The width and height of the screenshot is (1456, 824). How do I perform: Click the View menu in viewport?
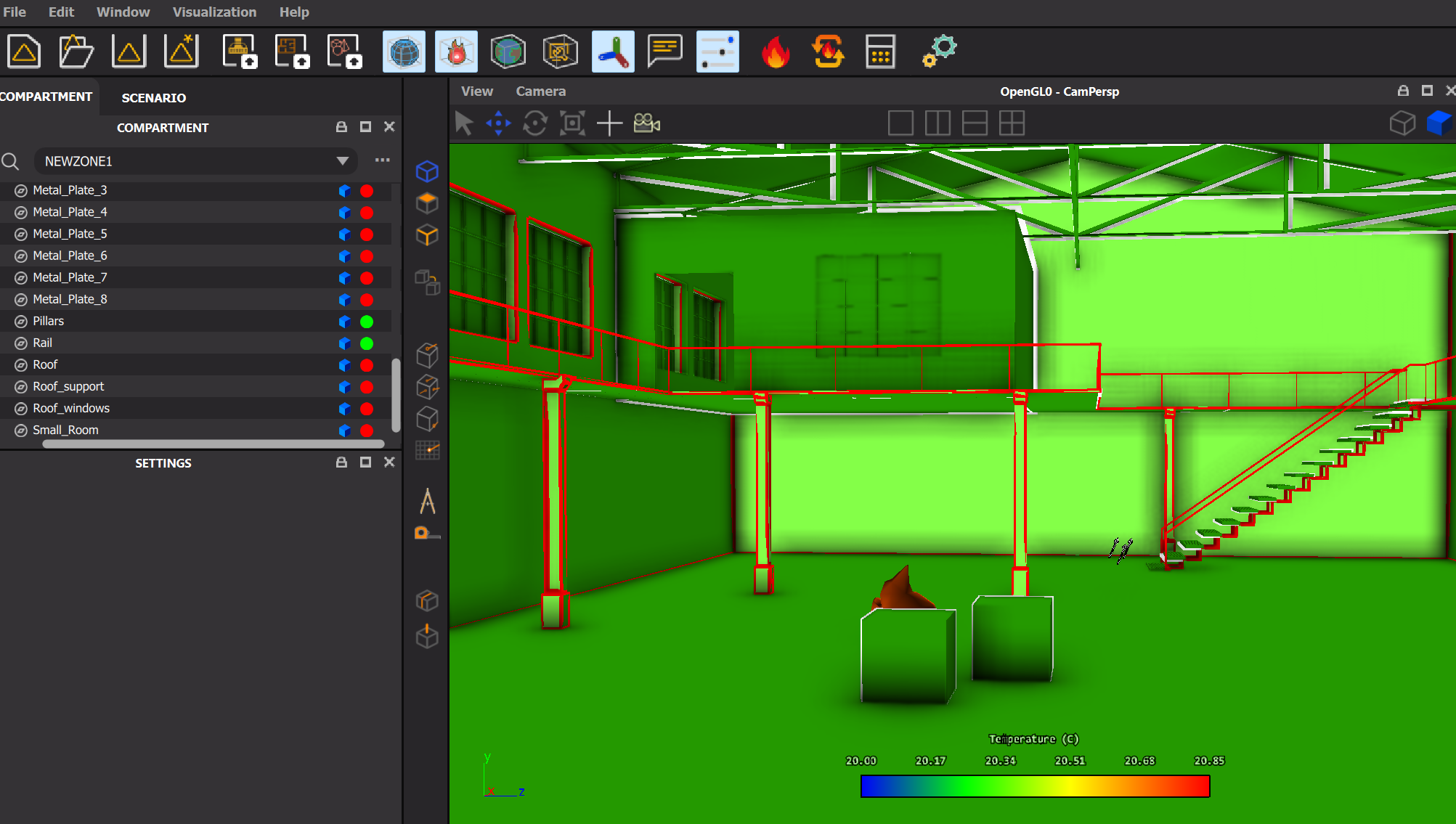click(476, 91)
